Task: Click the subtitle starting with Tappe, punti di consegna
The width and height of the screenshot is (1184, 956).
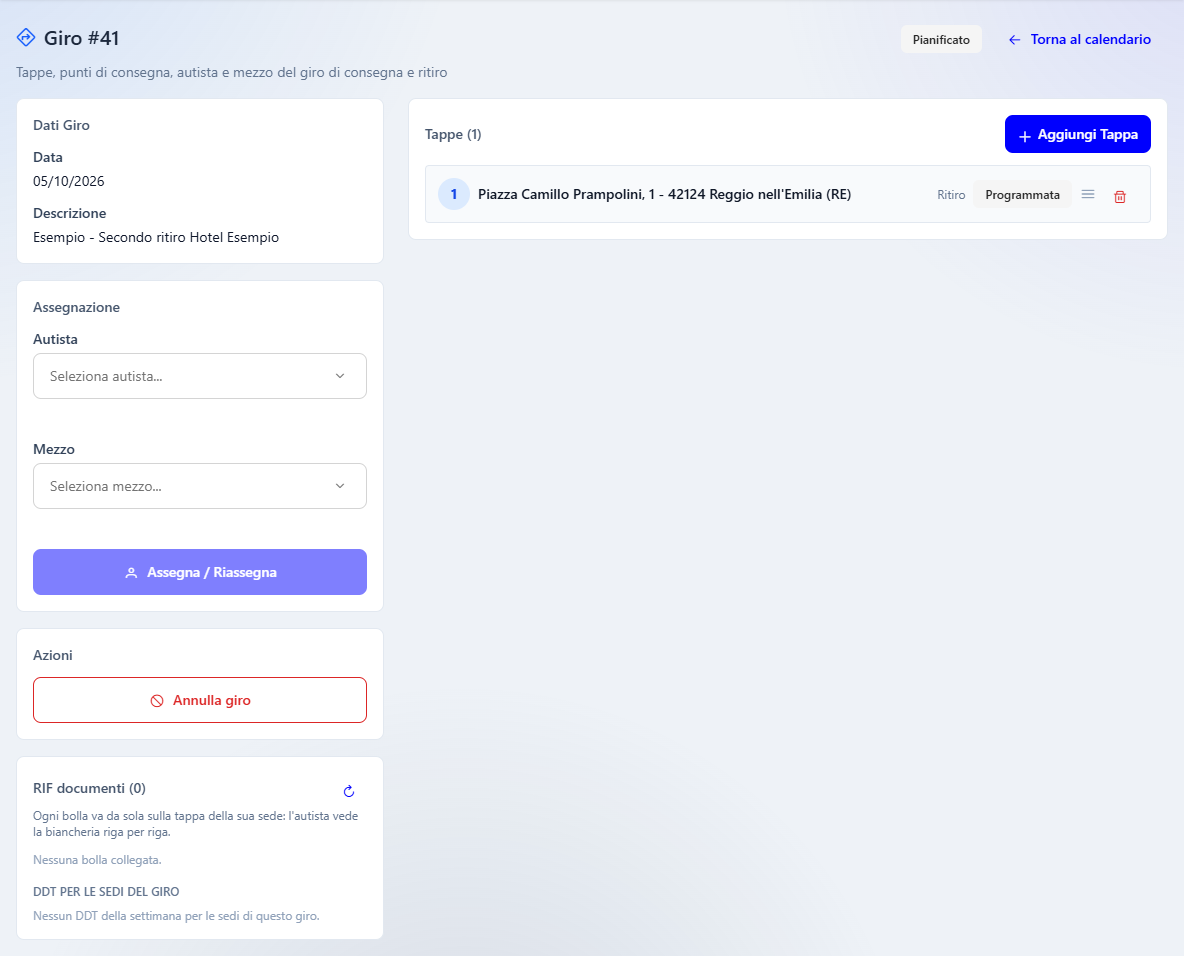Action: (x=232, y=72)
